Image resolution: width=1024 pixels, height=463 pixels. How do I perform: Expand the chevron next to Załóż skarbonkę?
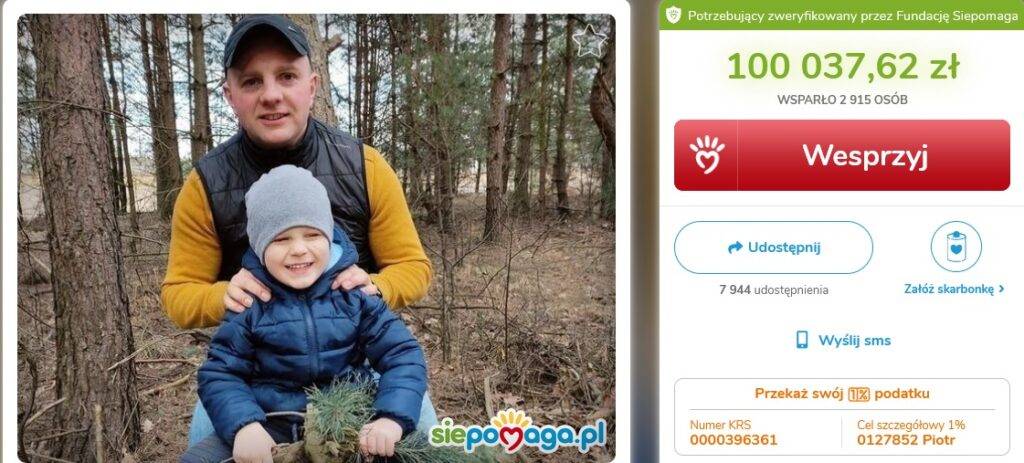(x=1001, y=289)
